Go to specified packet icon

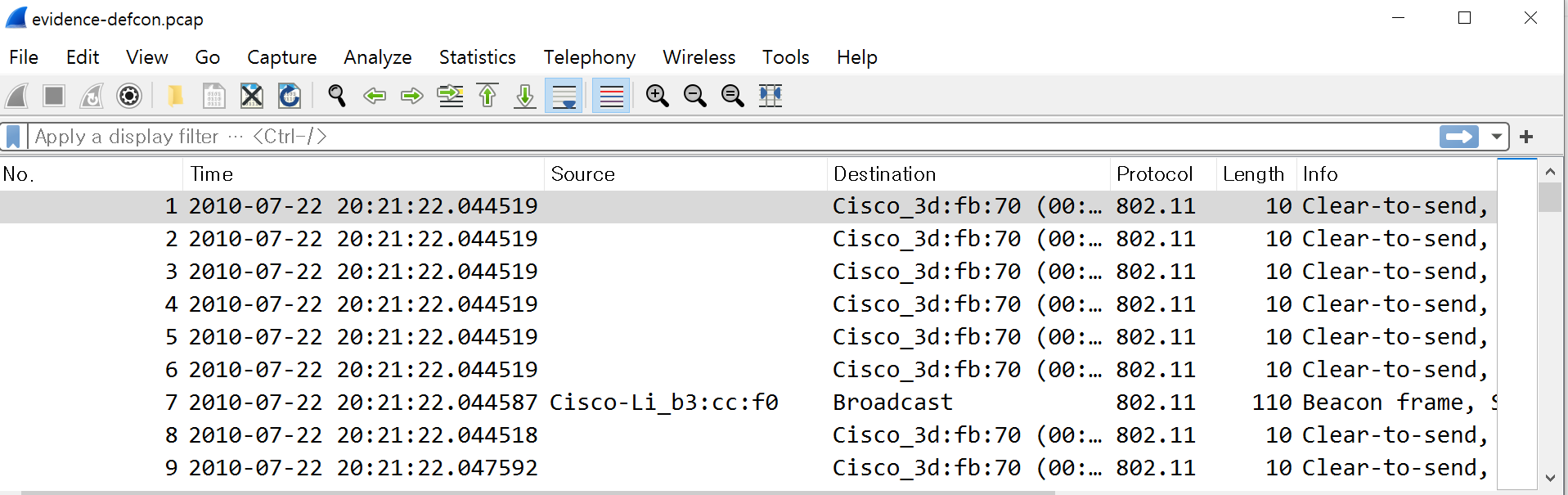[x=450, y=96]
